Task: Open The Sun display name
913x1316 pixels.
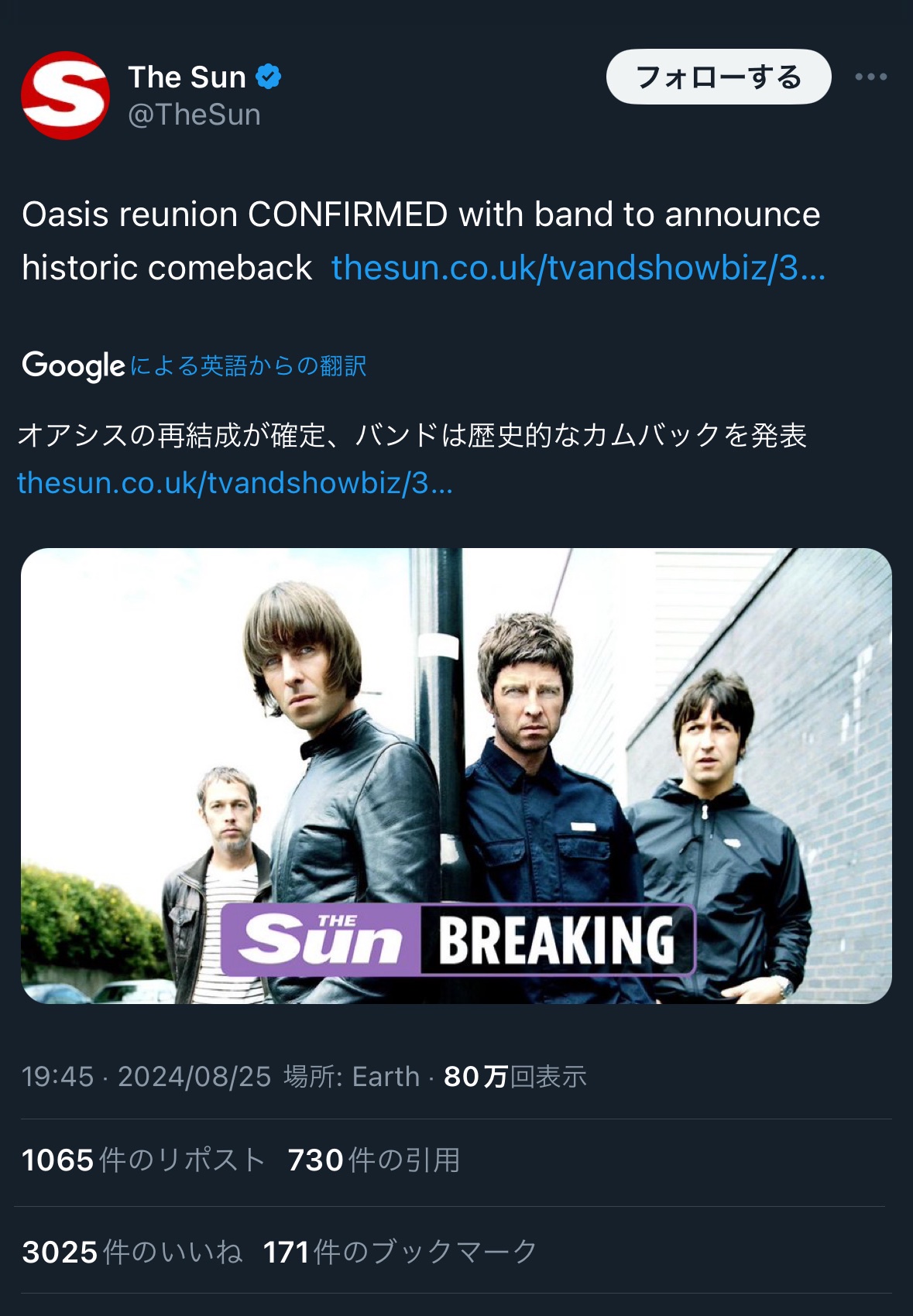Action: 187,77
